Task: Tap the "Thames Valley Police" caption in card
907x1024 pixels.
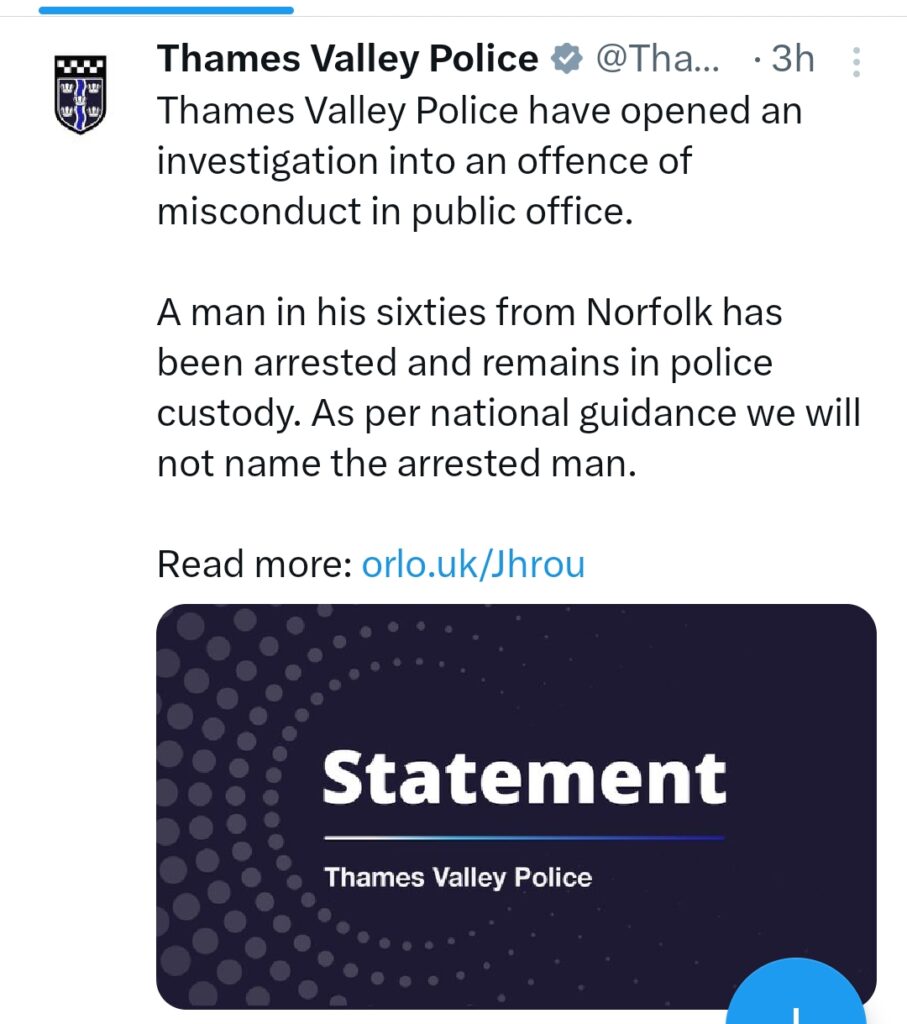Action: [x=458, y=878]
